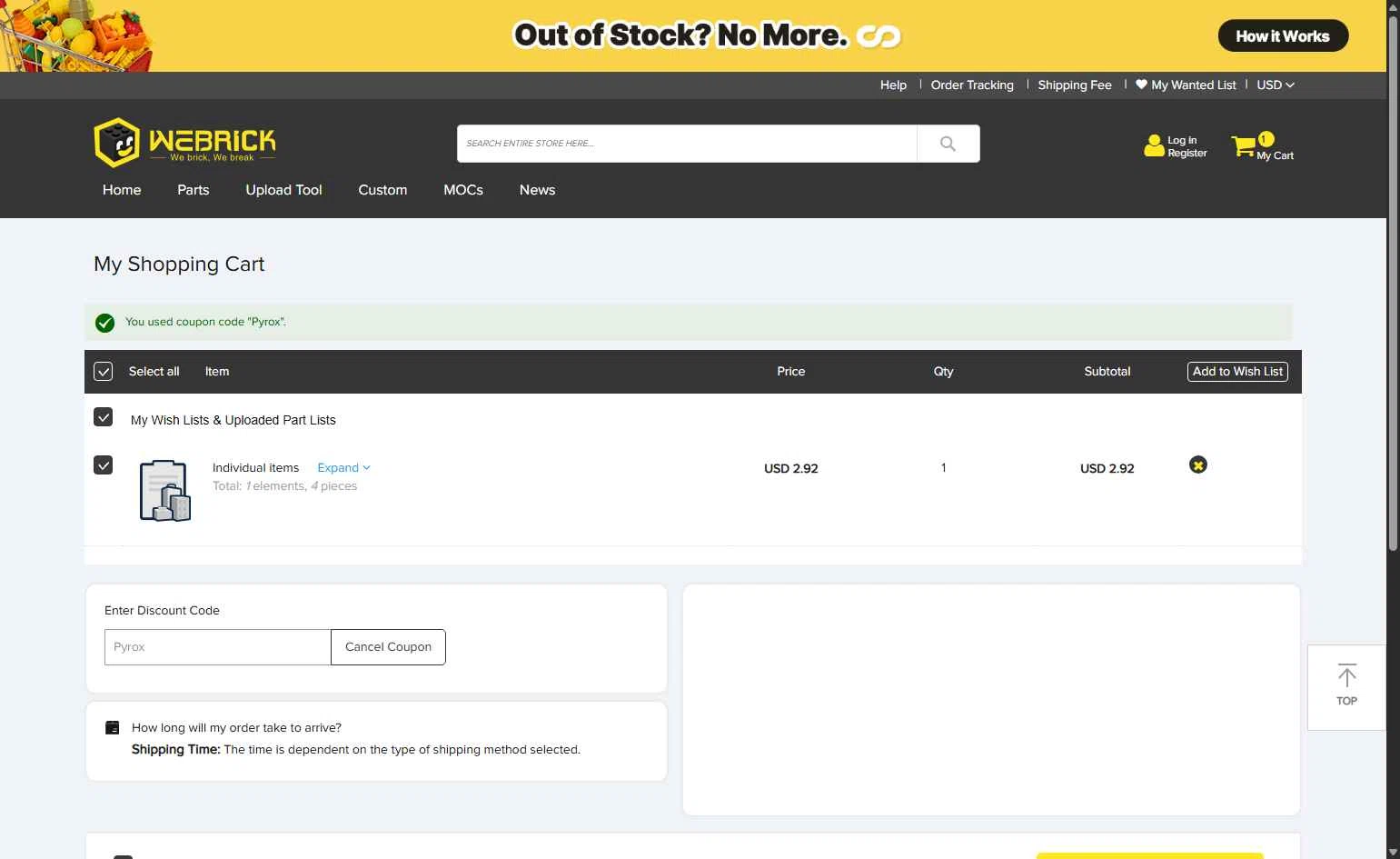Screen dimensions: 1400x859
Task: Click the Individual items parts list thumbnail
Action: pyautogui.click(x=164, y=491)
